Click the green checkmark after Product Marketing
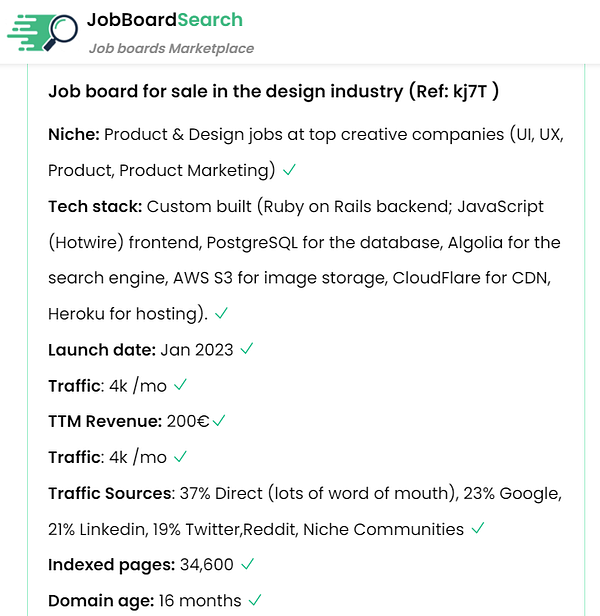Screen dimensions: 600x616 (x=289, y=170)
